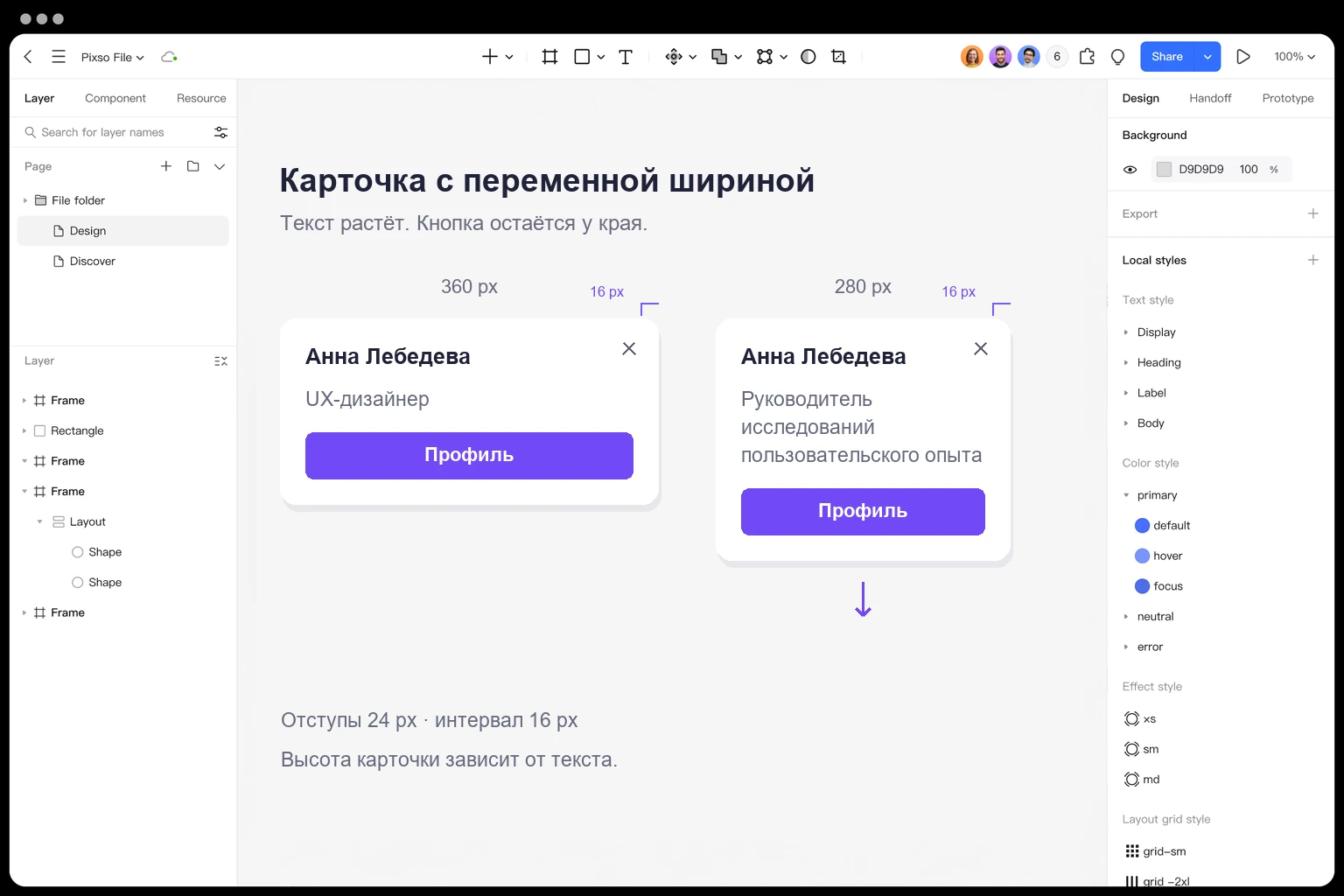
Task: Switch to the Component tab
Action: click(x=115, y=98)
